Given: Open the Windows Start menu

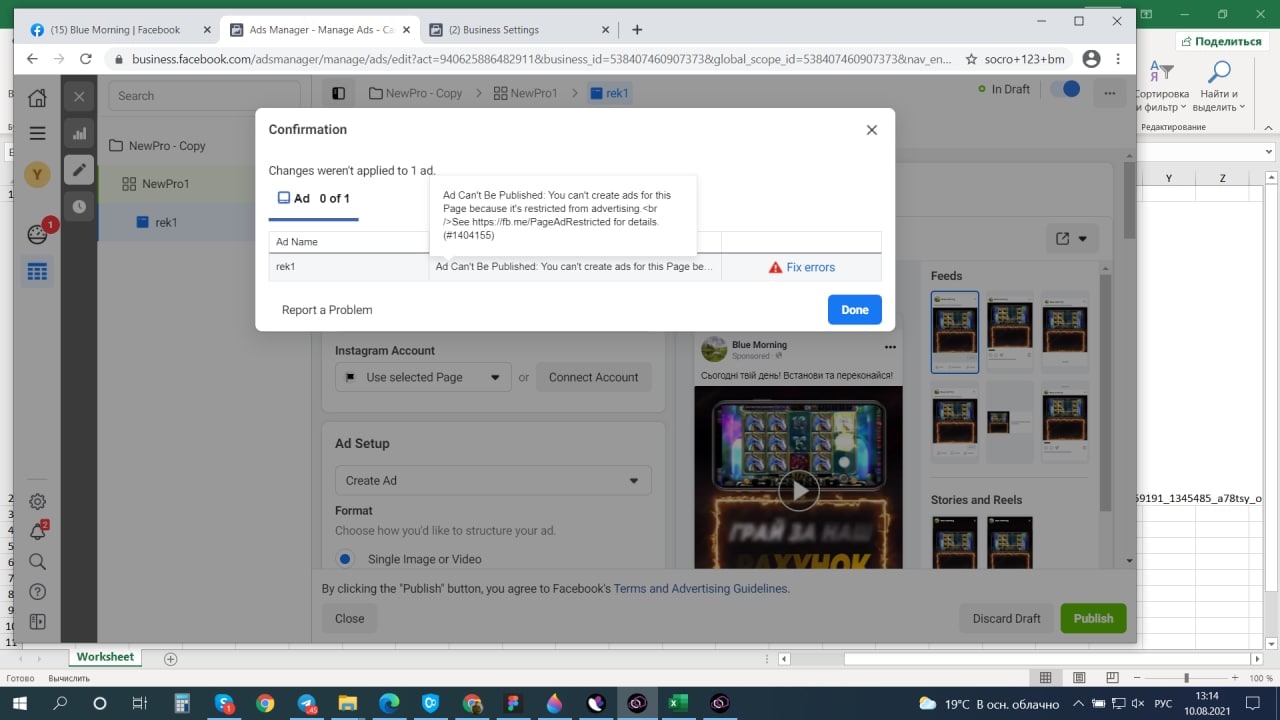Looking at the screenshot, I should (19, 703).
